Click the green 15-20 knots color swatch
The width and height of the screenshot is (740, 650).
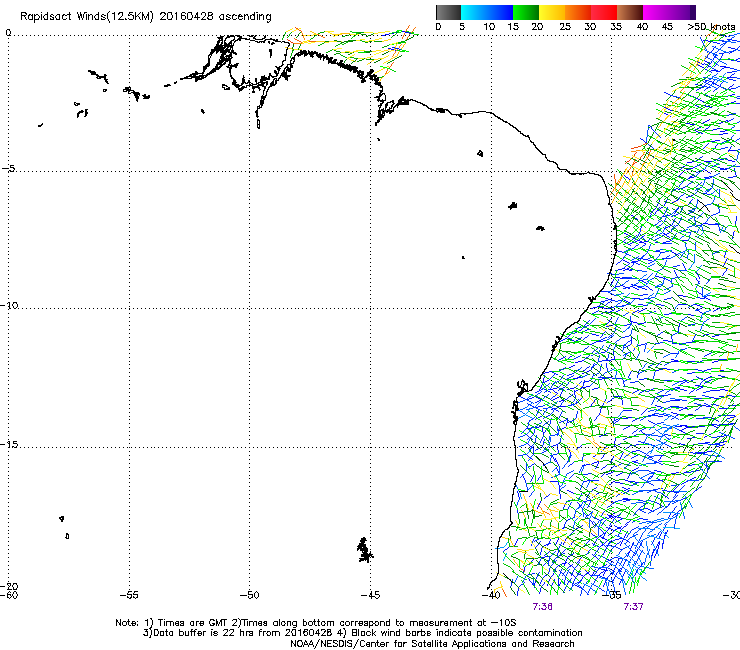tap(526, 12)
